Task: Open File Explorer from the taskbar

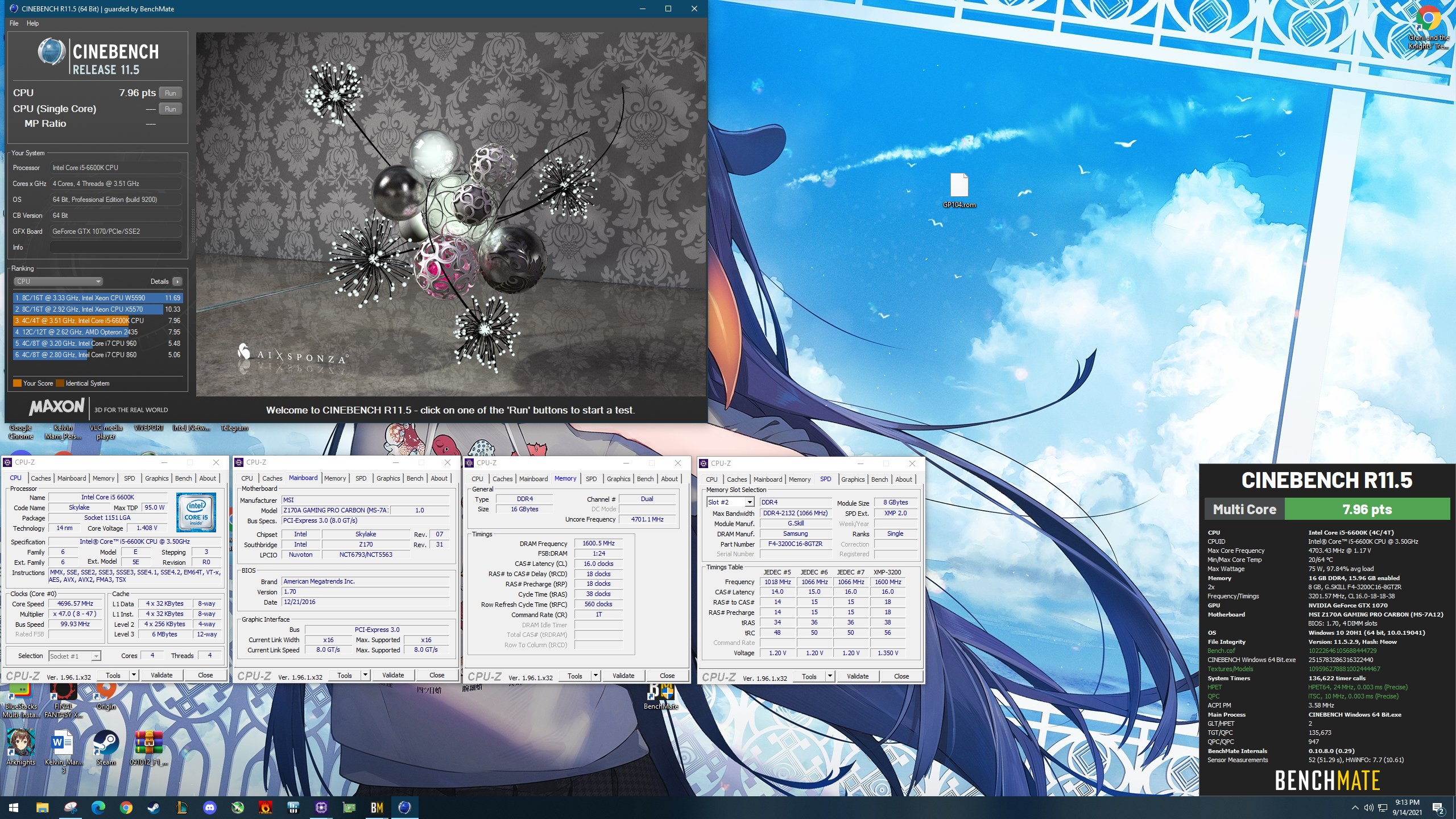Action: tap(42, 808)
